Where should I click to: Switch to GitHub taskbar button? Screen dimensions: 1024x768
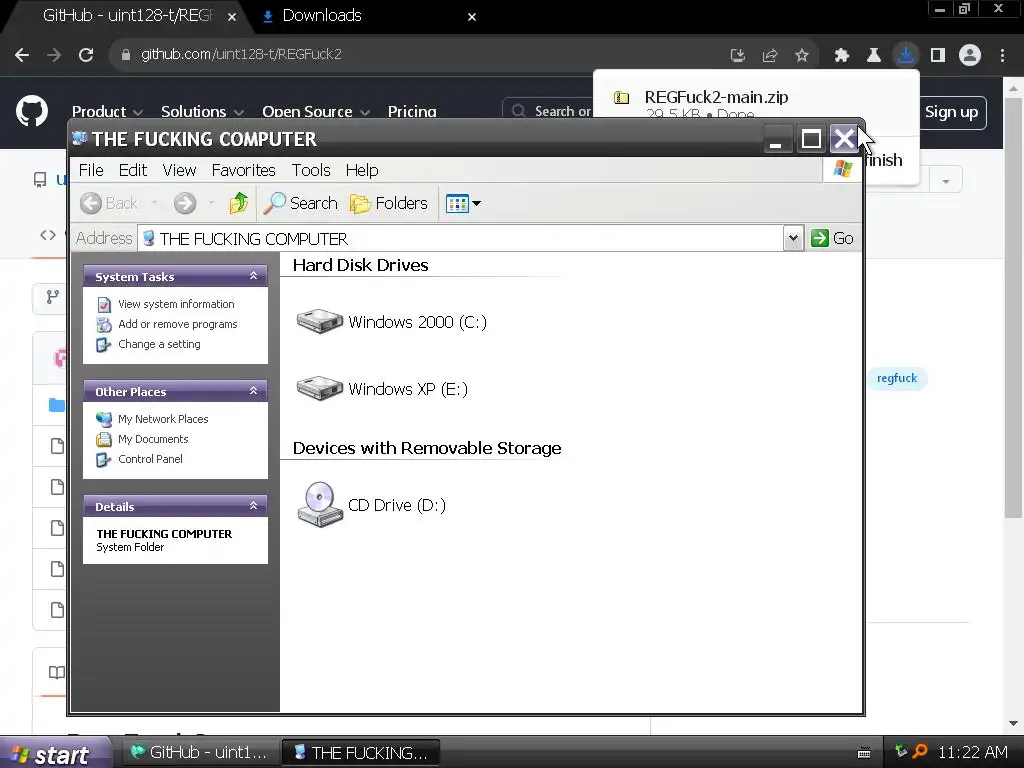(199, 753)
